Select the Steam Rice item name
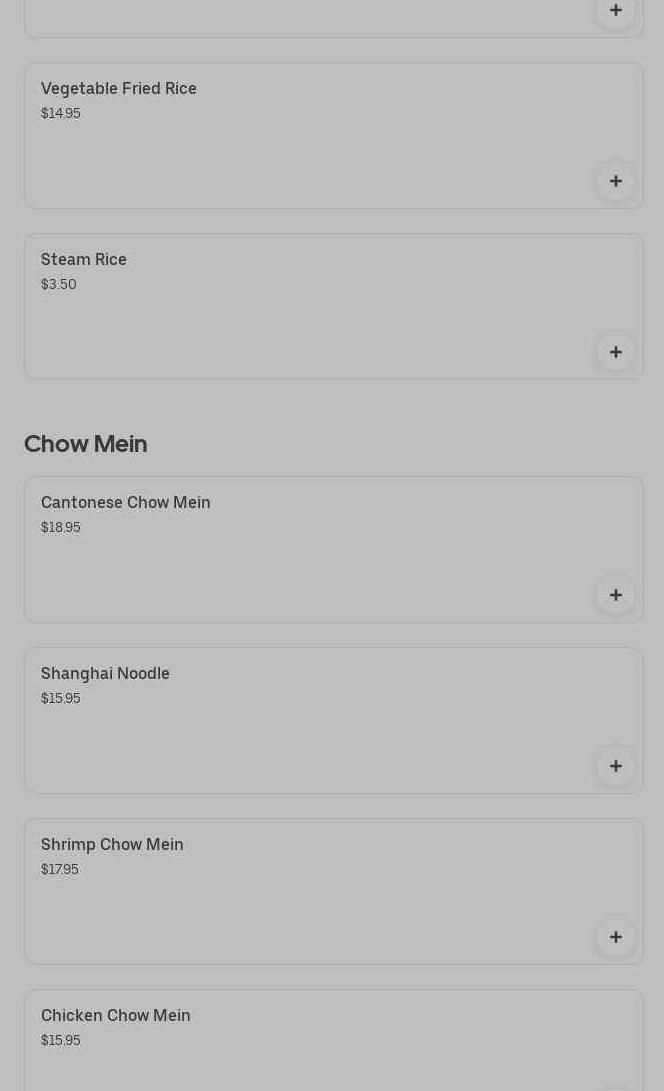 click(x=84, y=260)
